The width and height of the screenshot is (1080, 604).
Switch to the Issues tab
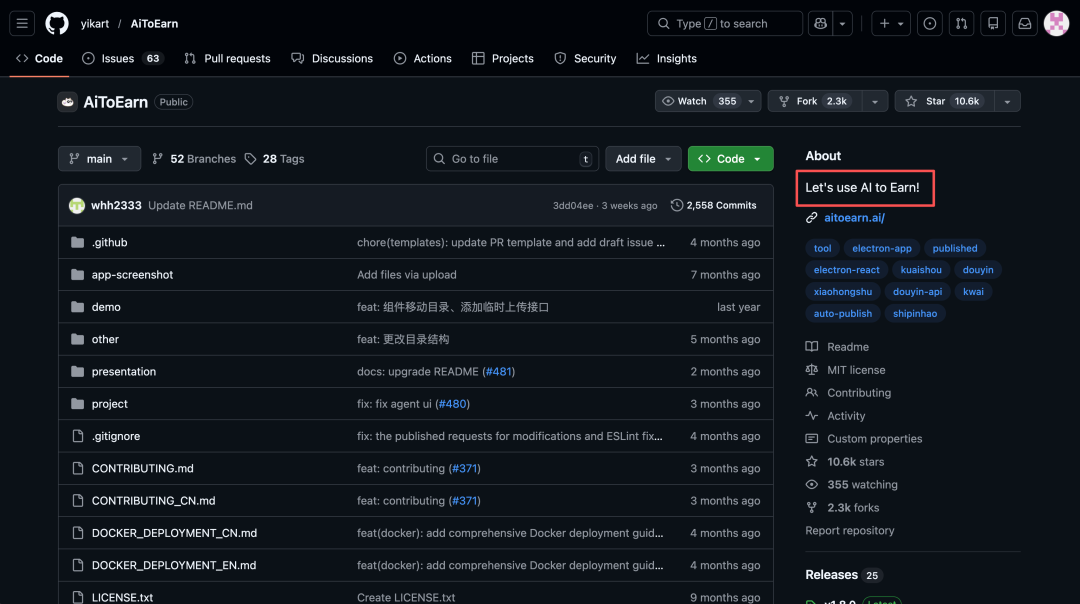click(117, 59)
